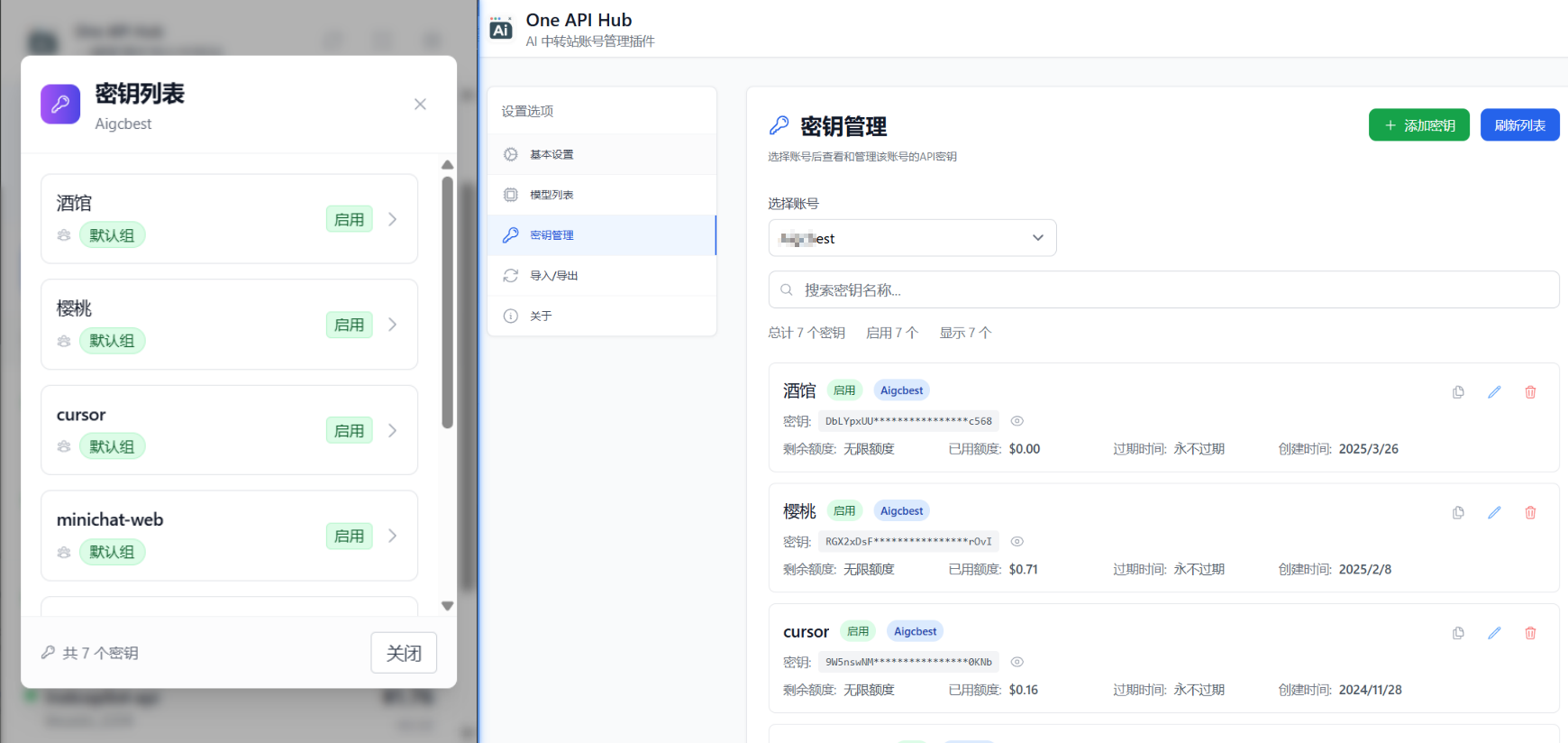Click the dialog list scrollbar thumb

(447, 302)
